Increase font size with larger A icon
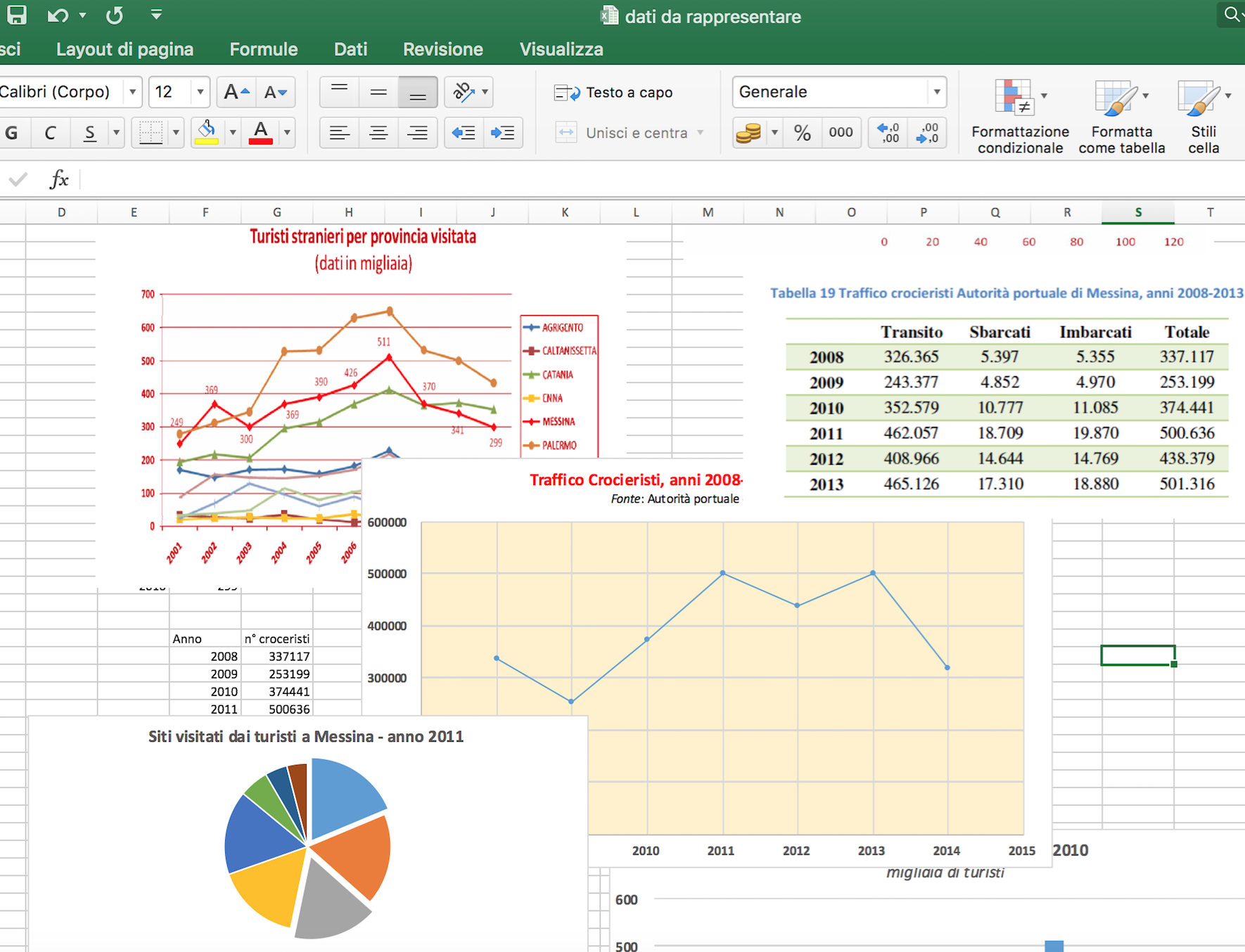Viewport: 1245px width, 952px height. pos(236,92)
